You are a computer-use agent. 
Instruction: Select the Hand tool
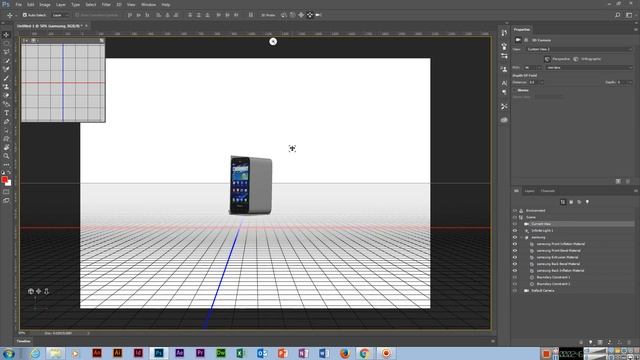coord(6,147)
